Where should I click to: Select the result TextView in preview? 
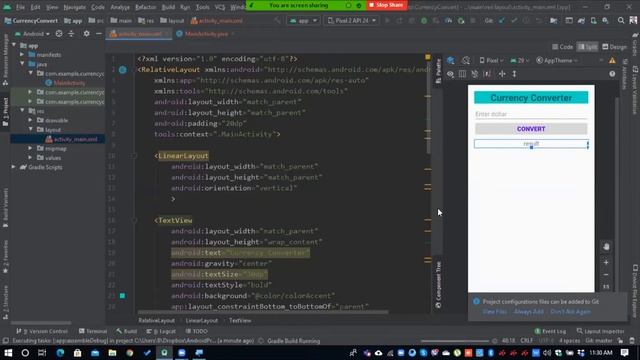coord(531,144)
